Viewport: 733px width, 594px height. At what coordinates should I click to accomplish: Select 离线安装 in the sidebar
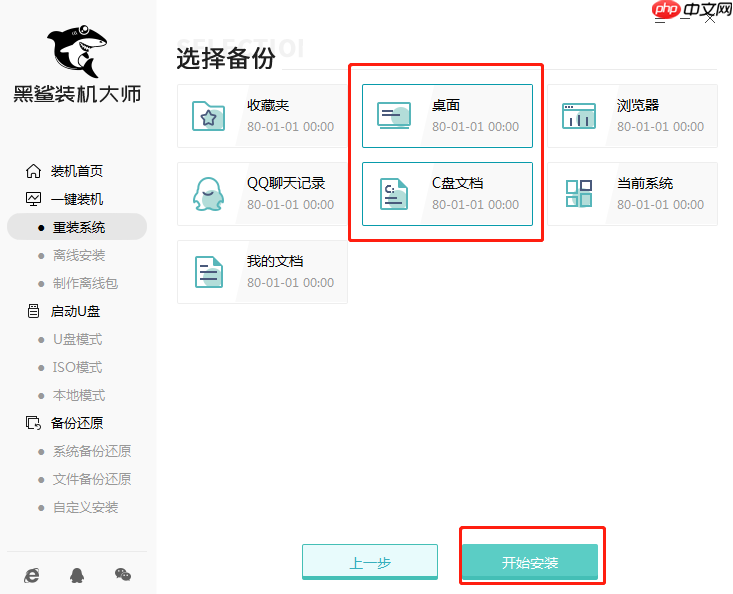pos(79,255)
